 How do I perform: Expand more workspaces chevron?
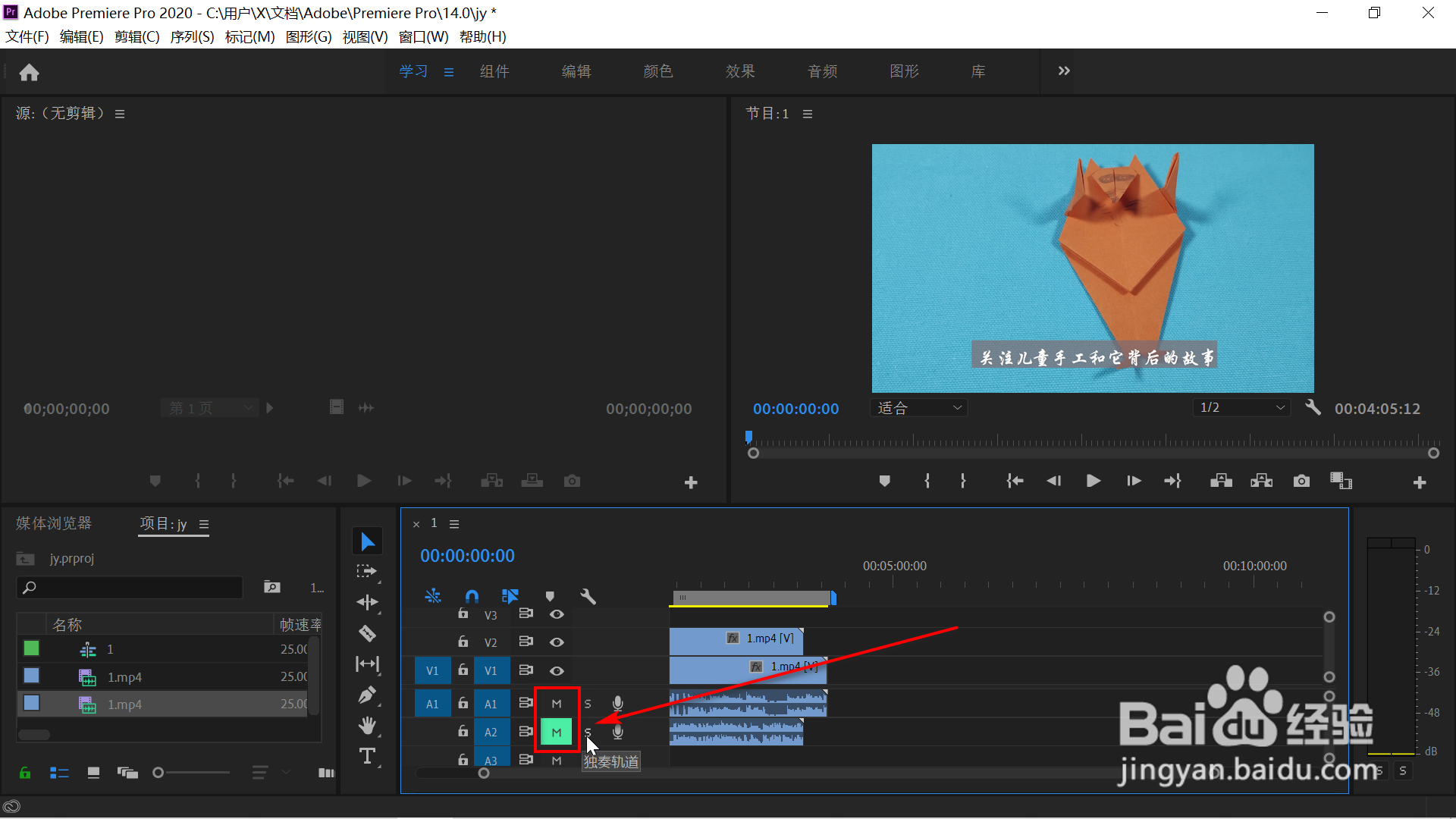click(1064, 71)
